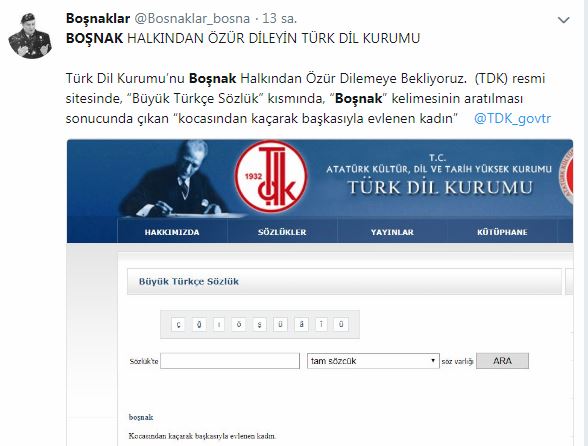Insert the î special character key
Viewport: 588px width, 446px height.
[321, 324]
